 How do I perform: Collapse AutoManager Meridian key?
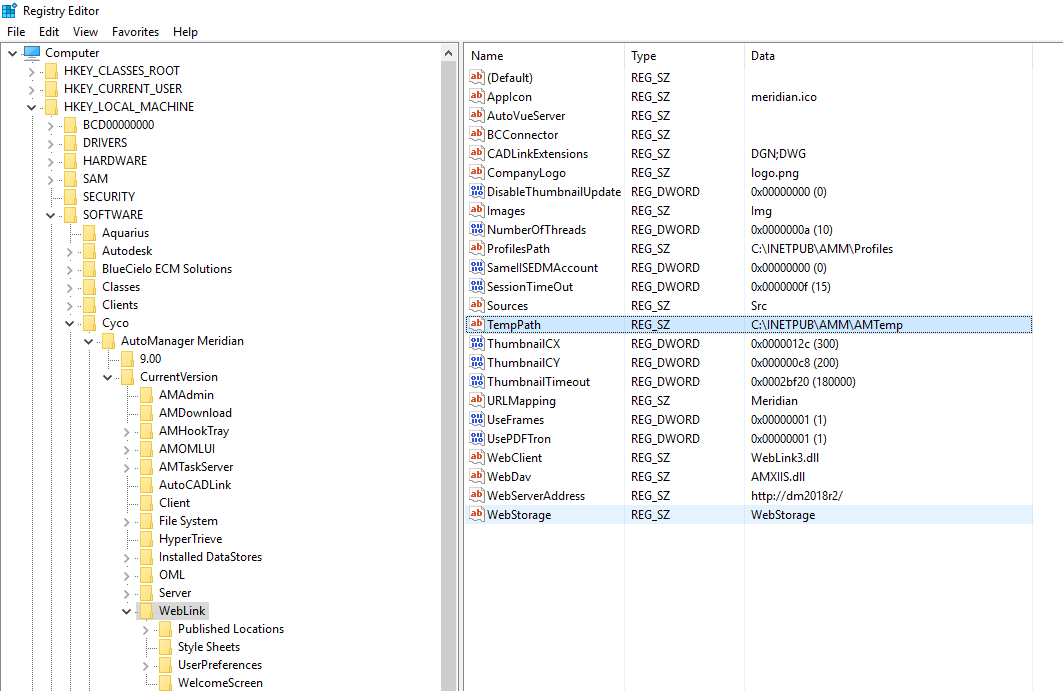[88, 341]
